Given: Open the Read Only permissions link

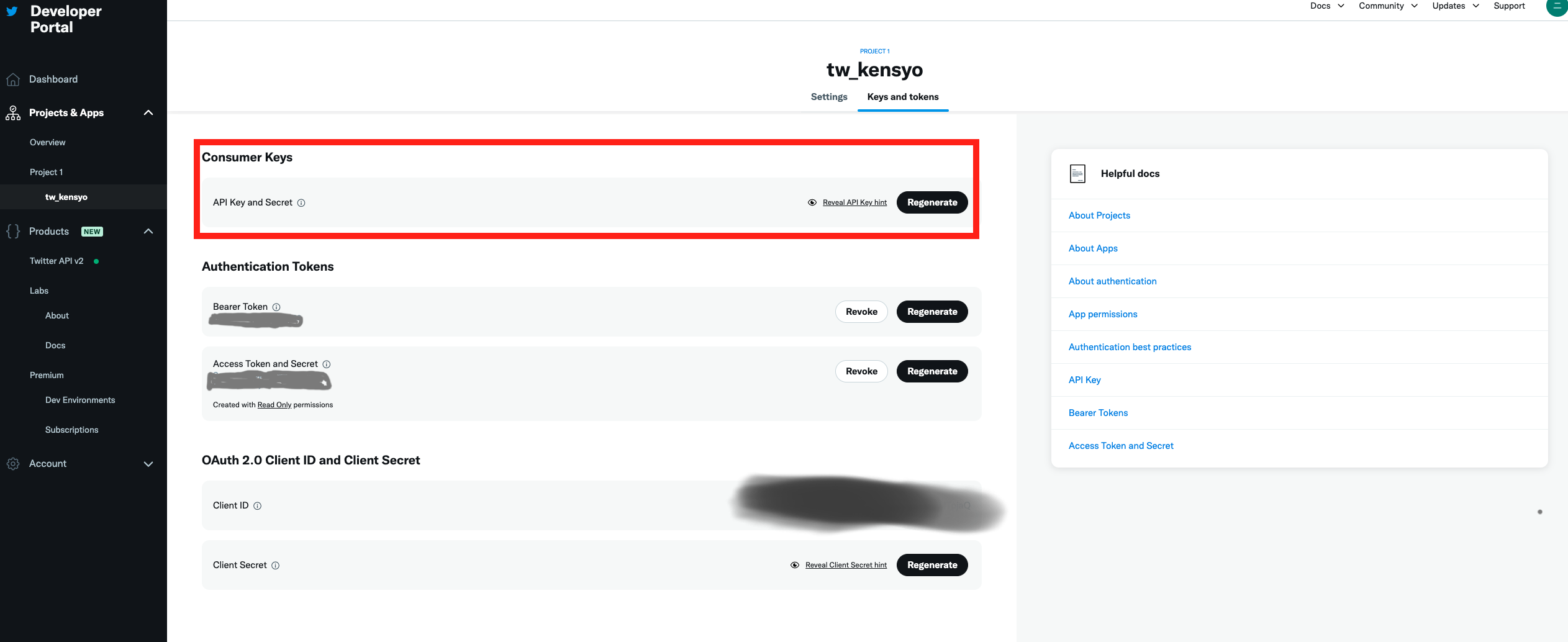Looking at the screenshot, I should pyautogui.click(x=274, y=405).
